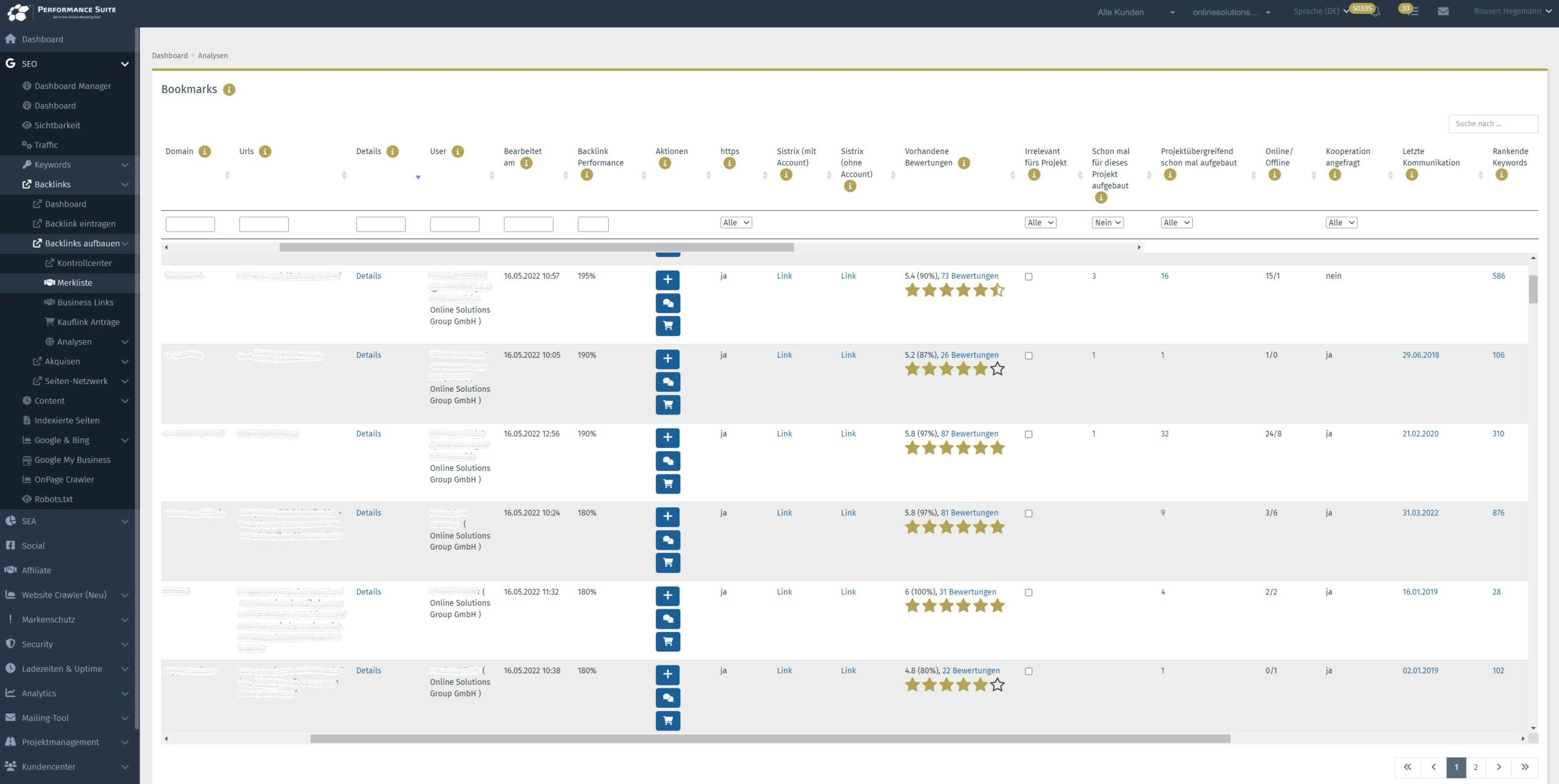The width and height of the screenshot is (1559, 784).
Task: Open Business Links in sidebar
Action: pos(85,303)
